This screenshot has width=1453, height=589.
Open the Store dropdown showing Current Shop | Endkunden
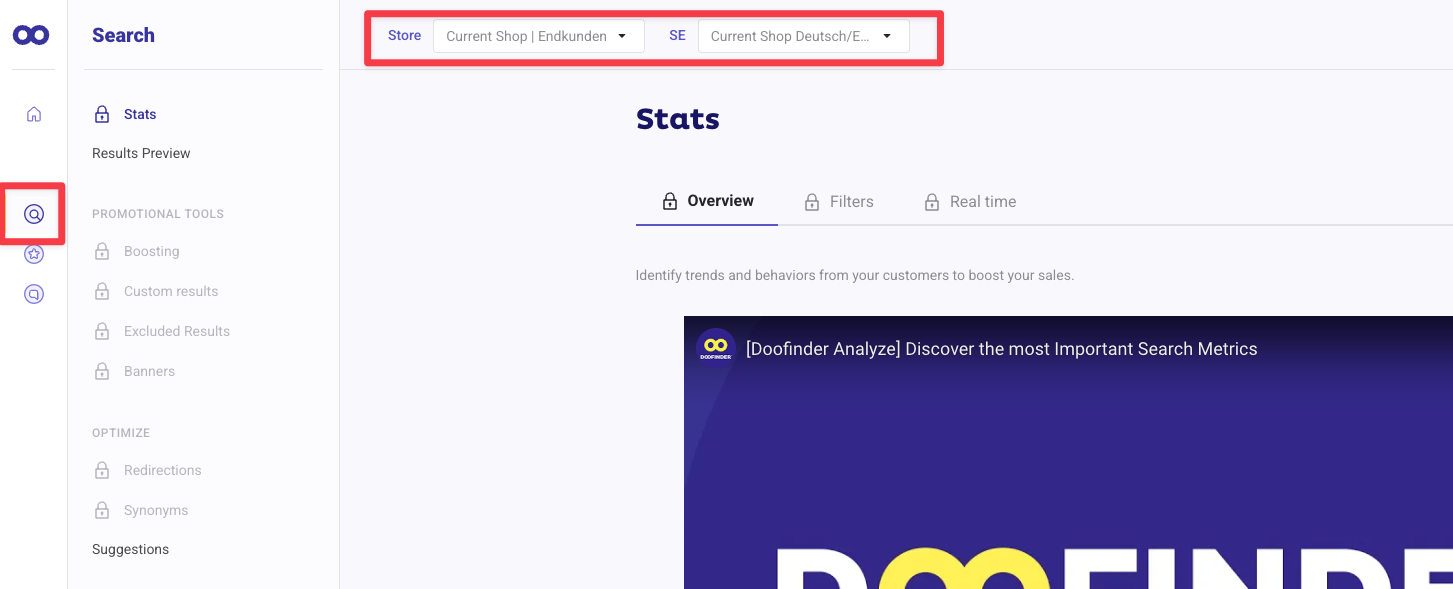click(538, 36)
